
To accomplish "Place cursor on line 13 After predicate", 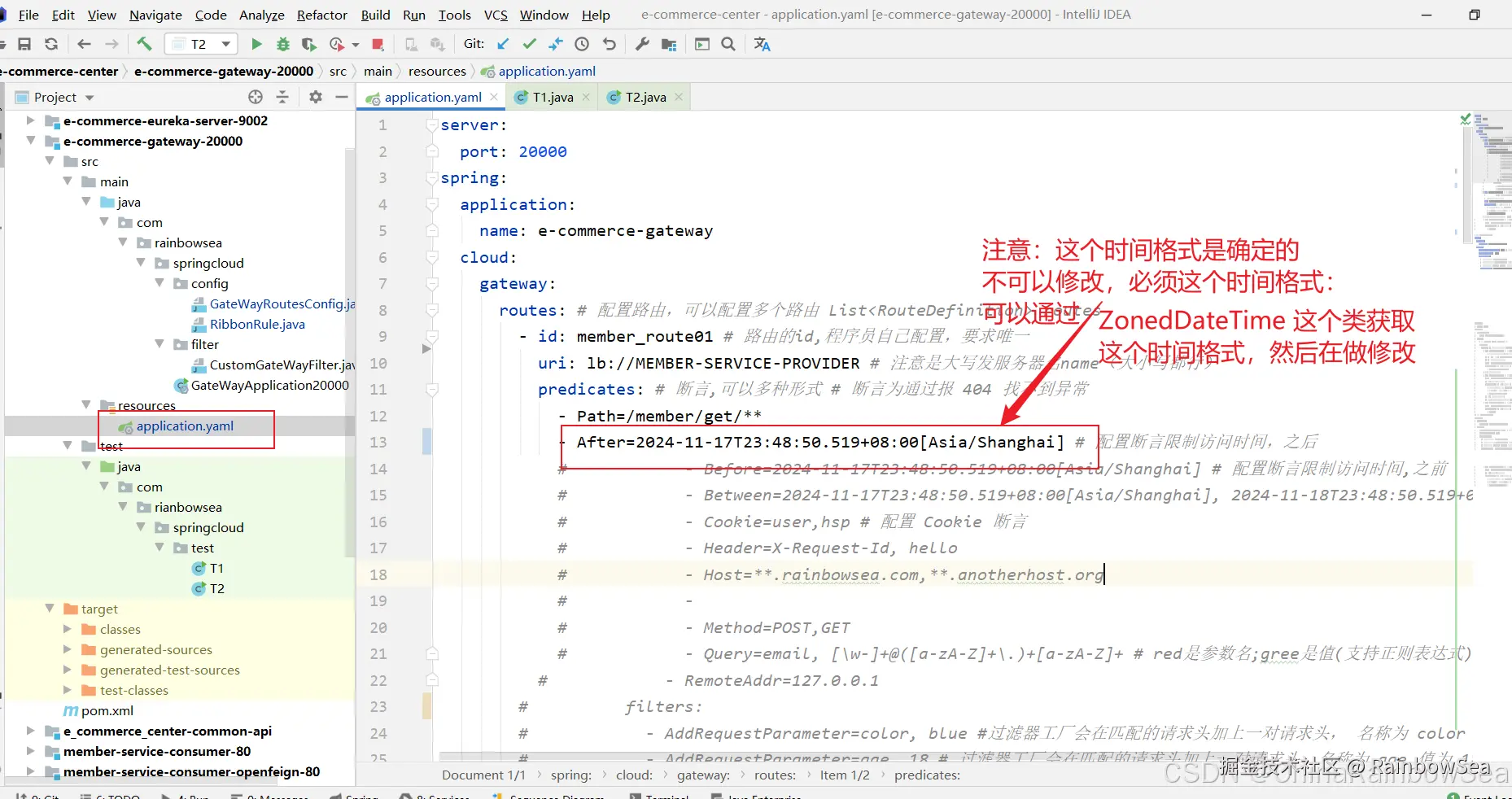I will click(x=820, y=443).
